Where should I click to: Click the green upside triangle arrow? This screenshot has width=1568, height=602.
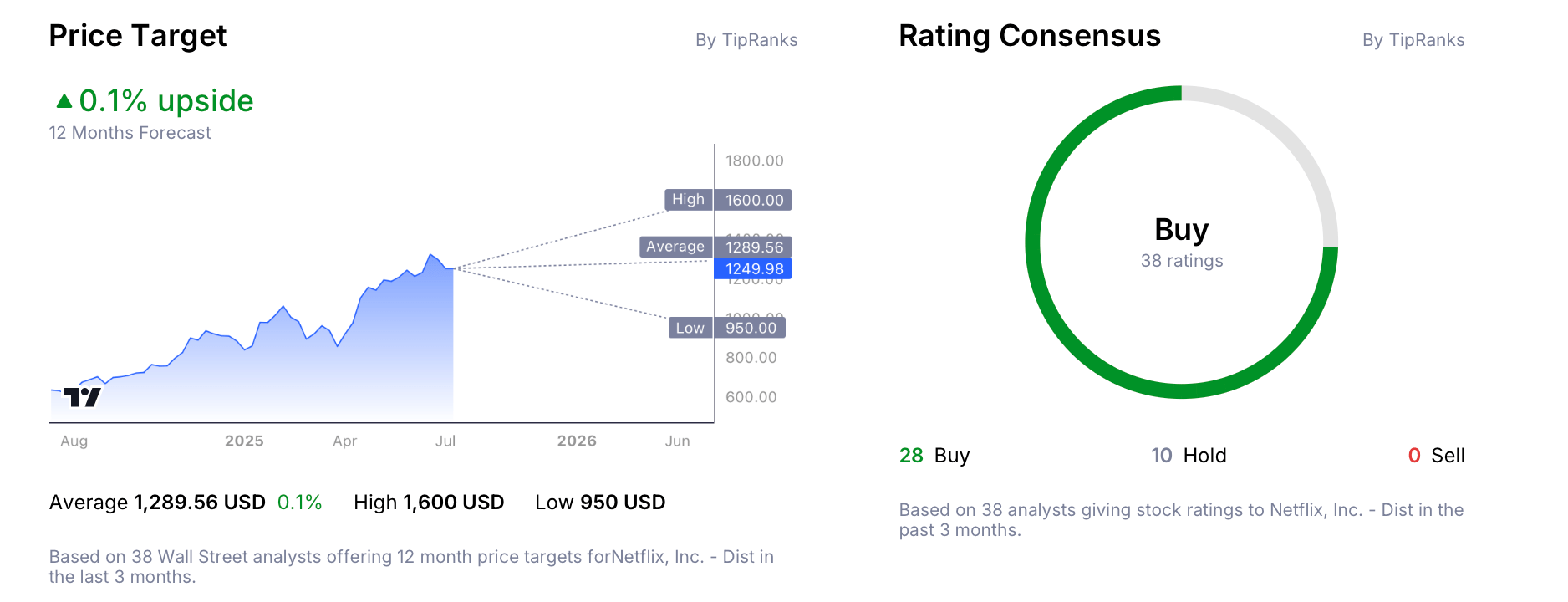click(x=64, y=101)
